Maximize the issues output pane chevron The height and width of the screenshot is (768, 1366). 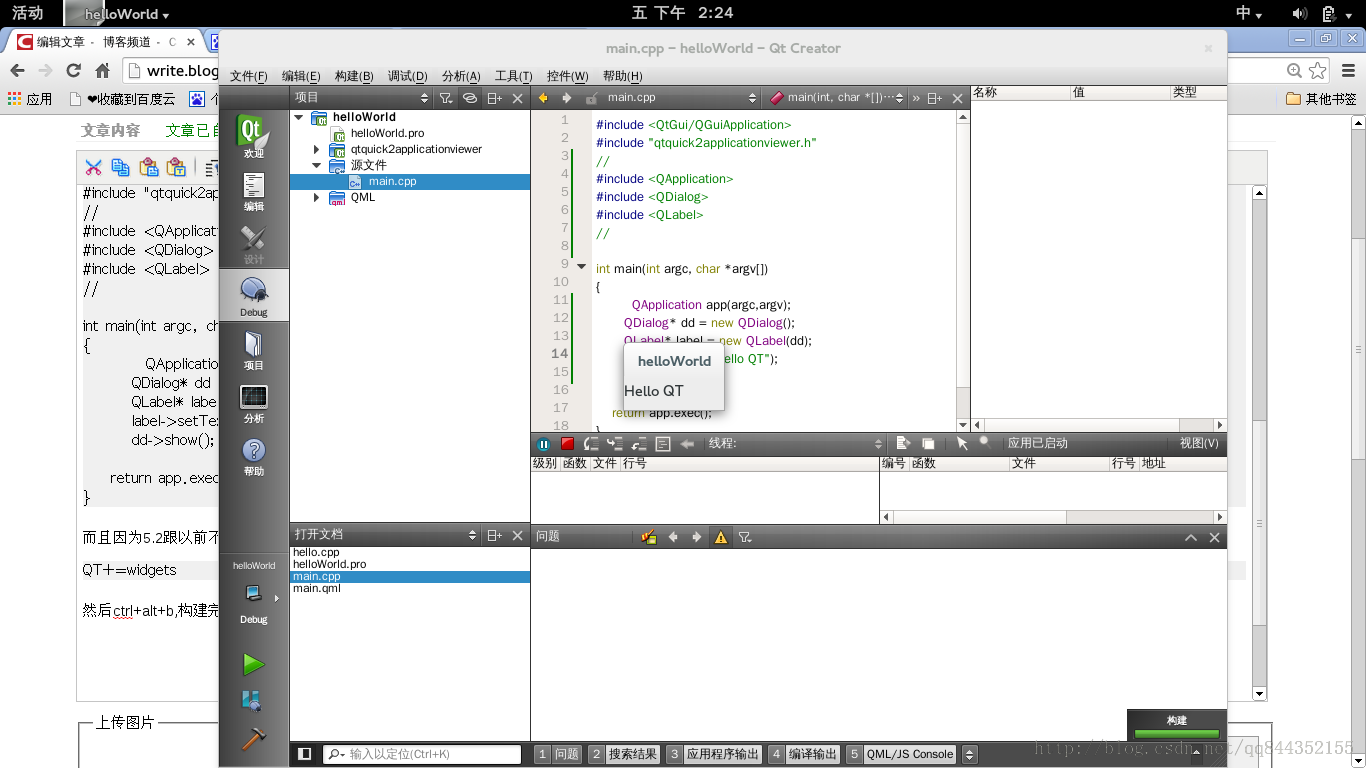[1191, 537]
